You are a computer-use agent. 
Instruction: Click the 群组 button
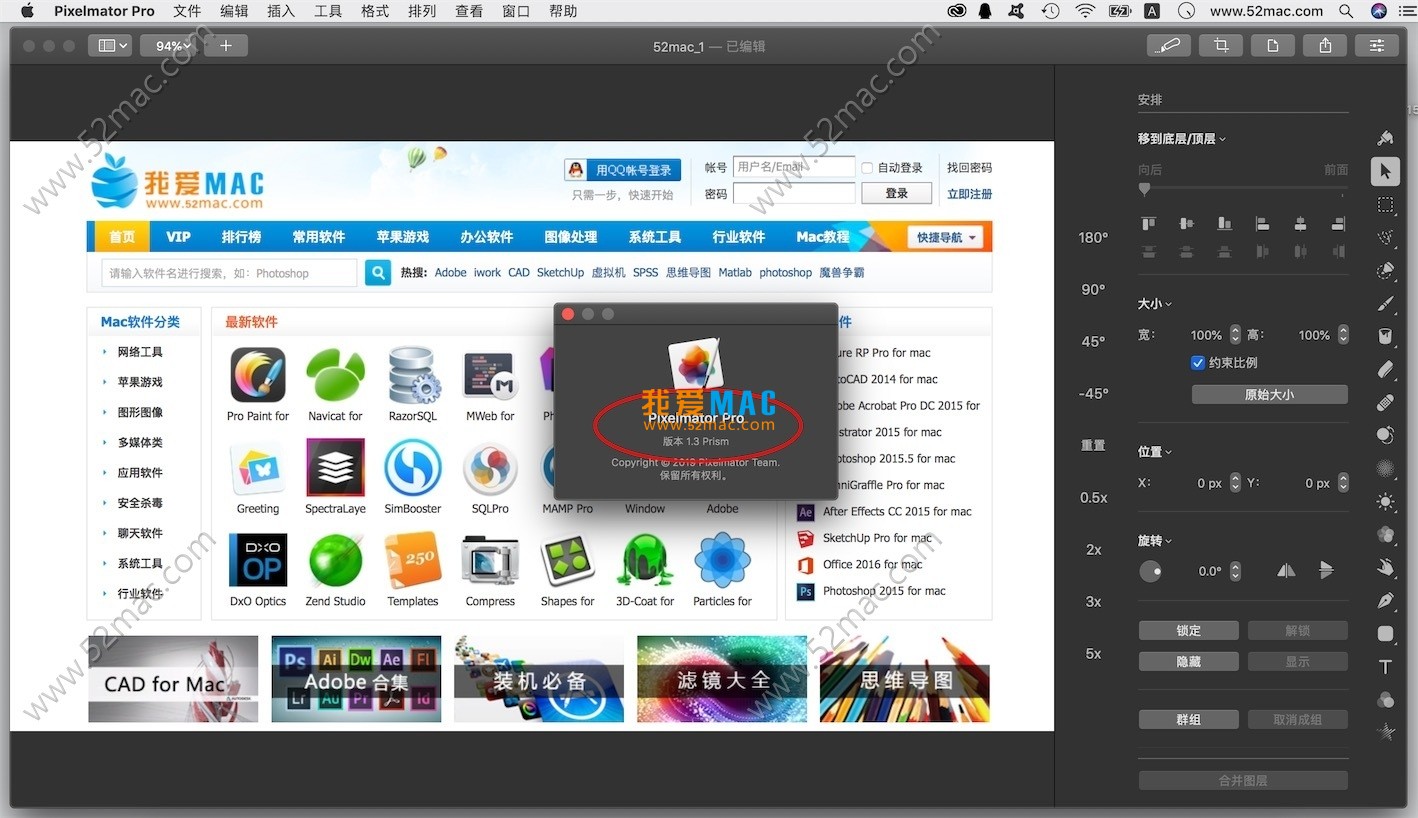(1188, 719)
